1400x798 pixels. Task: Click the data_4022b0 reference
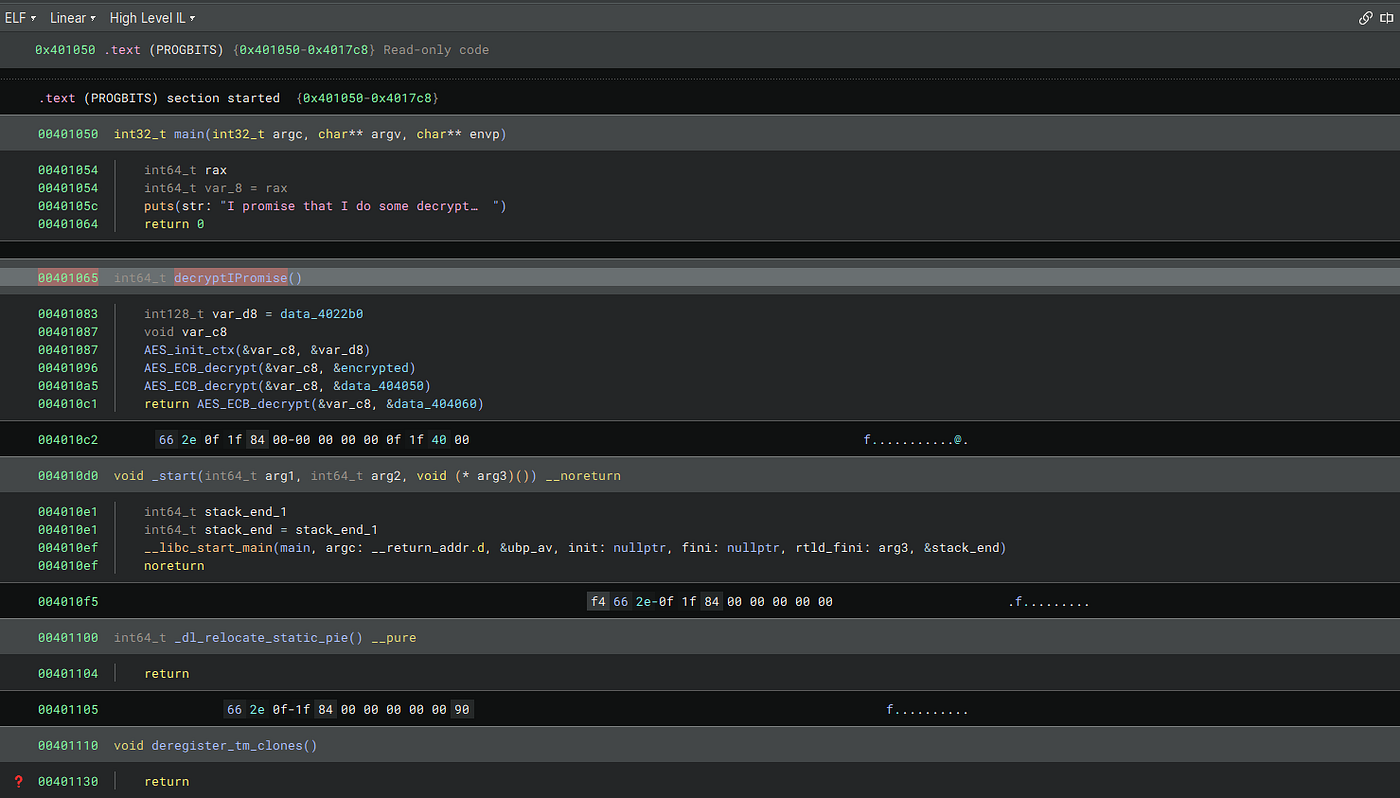321,314
